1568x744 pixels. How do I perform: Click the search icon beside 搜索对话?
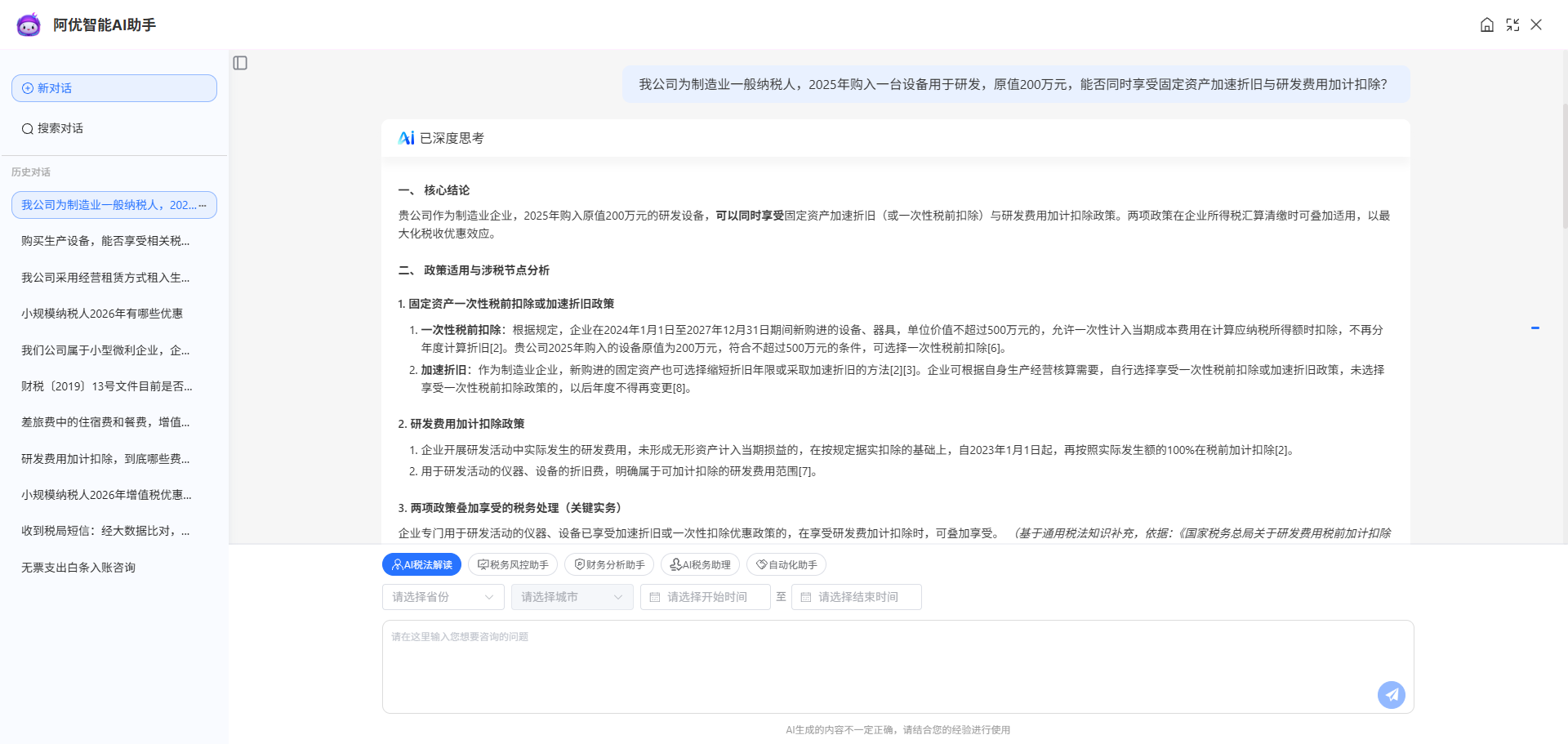tap(28, 128)
